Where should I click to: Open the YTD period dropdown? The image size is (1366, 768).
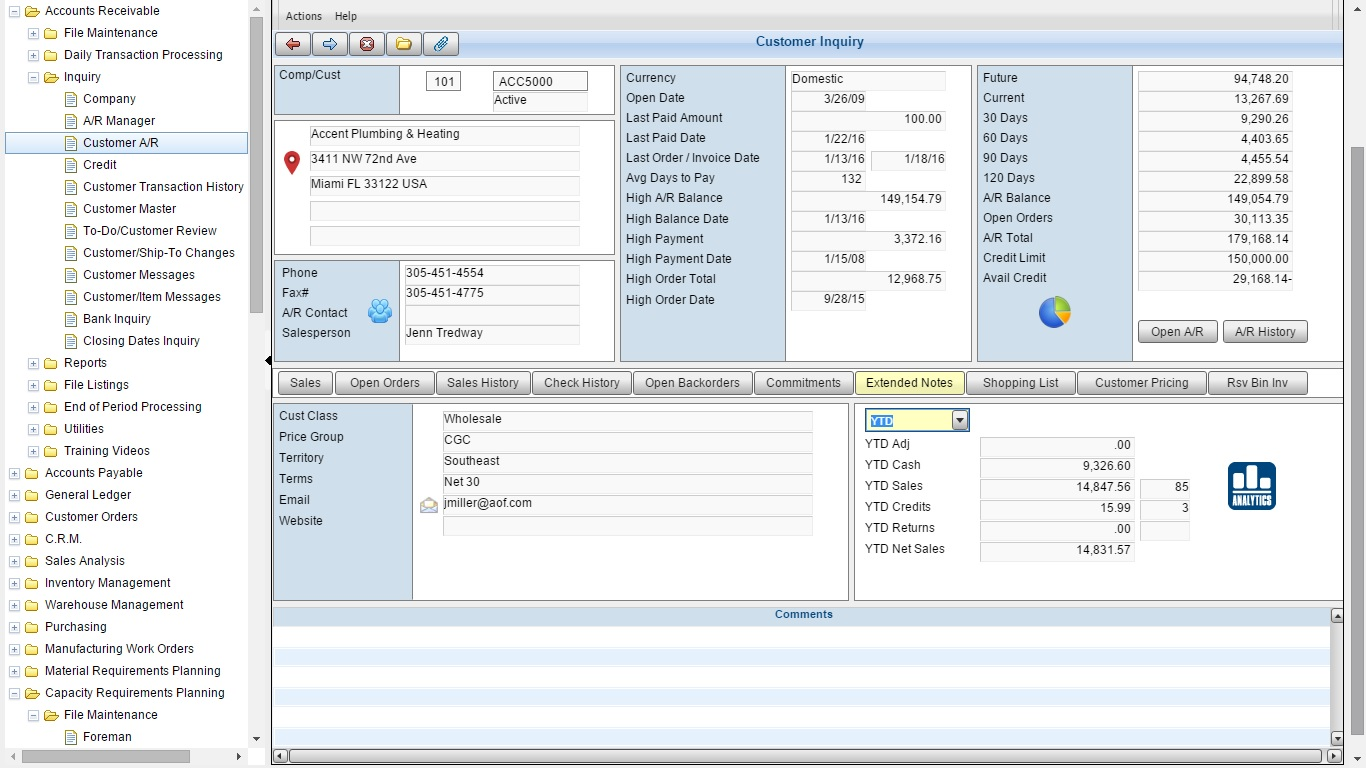[960, 421]
